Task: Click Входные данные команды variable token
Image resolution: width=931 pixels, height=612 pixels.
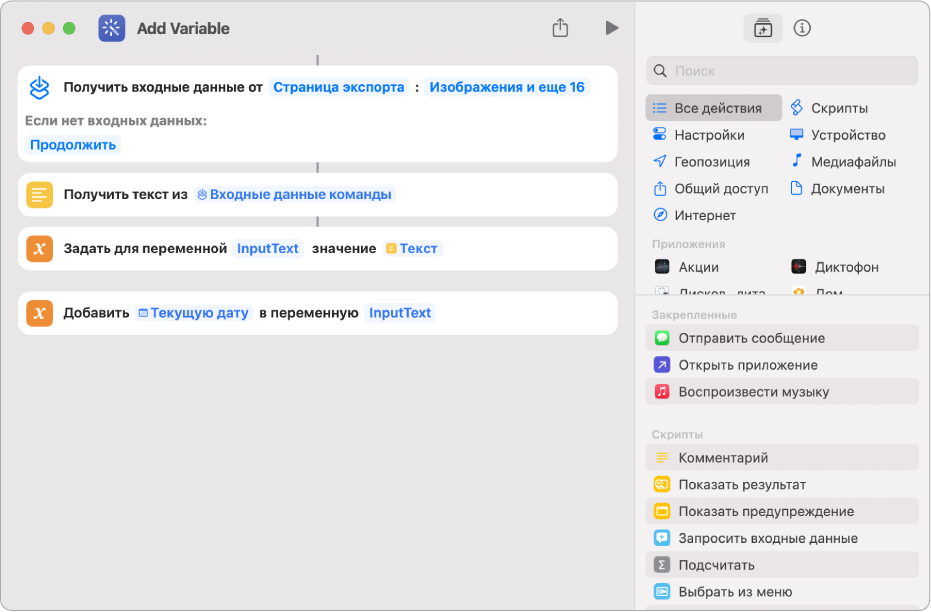Action: point(295,195)
